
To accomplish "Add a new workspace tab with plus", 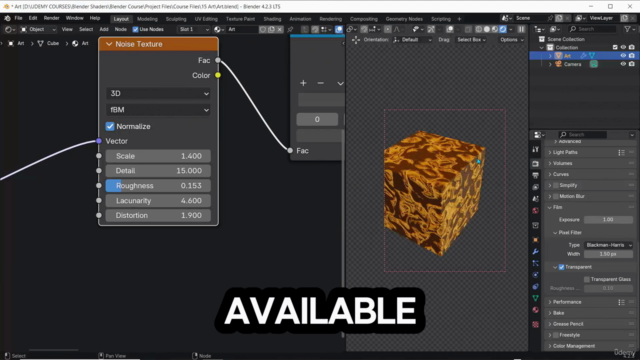I will [x=459, y=19].
